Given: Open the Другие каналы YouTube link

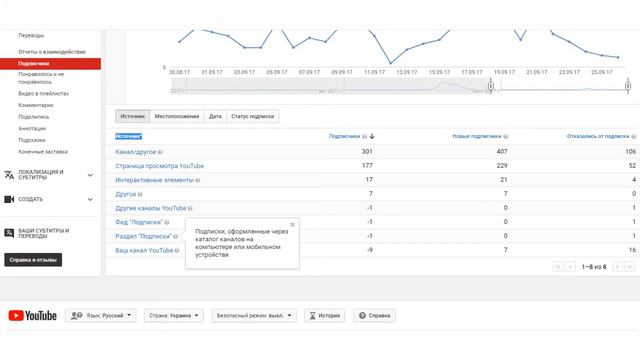Looking at the screenshot, I should [151, 208].
